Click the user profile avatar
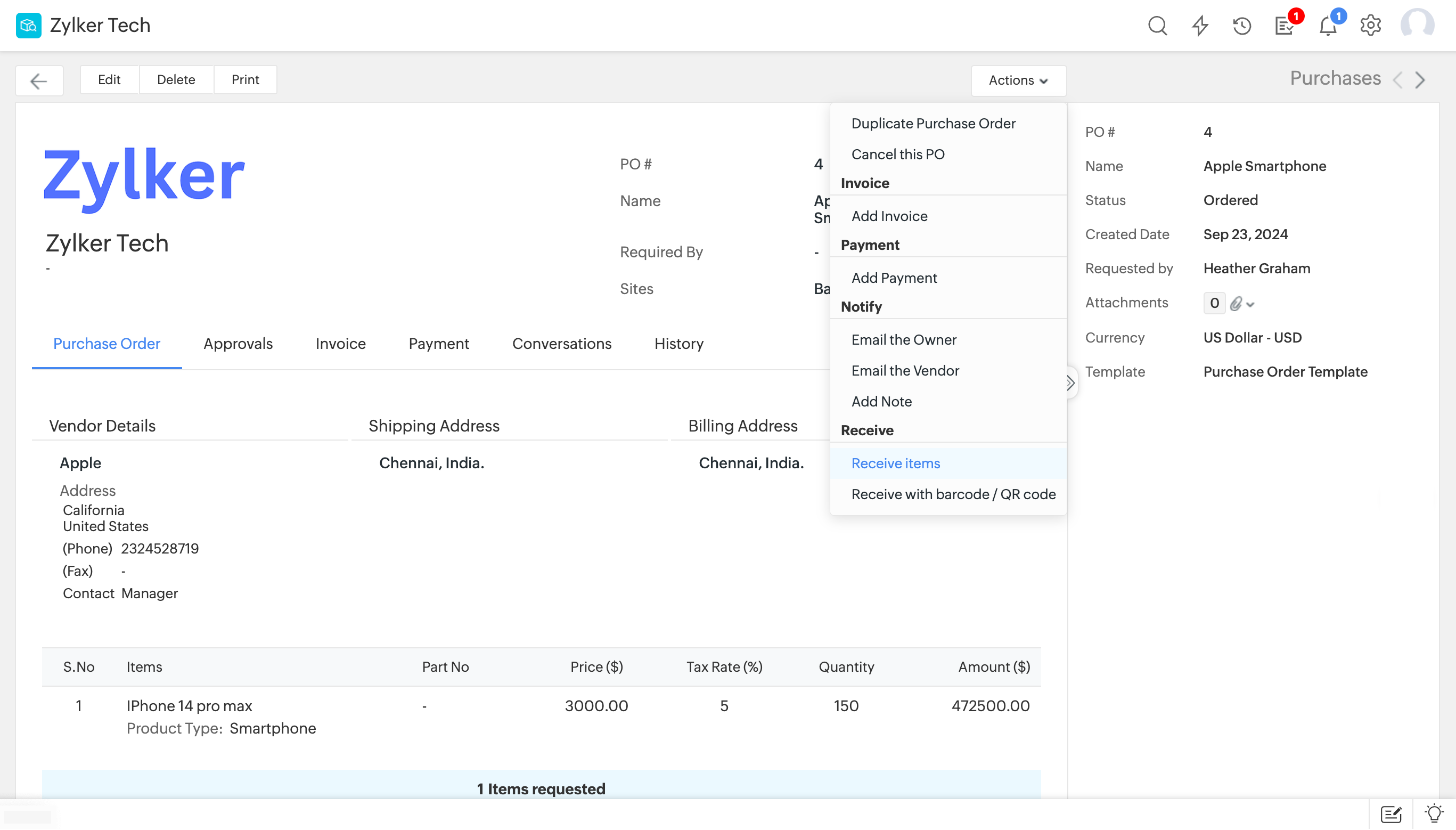The height and width of the screenshot is (830, 1456). [1417, 26]
